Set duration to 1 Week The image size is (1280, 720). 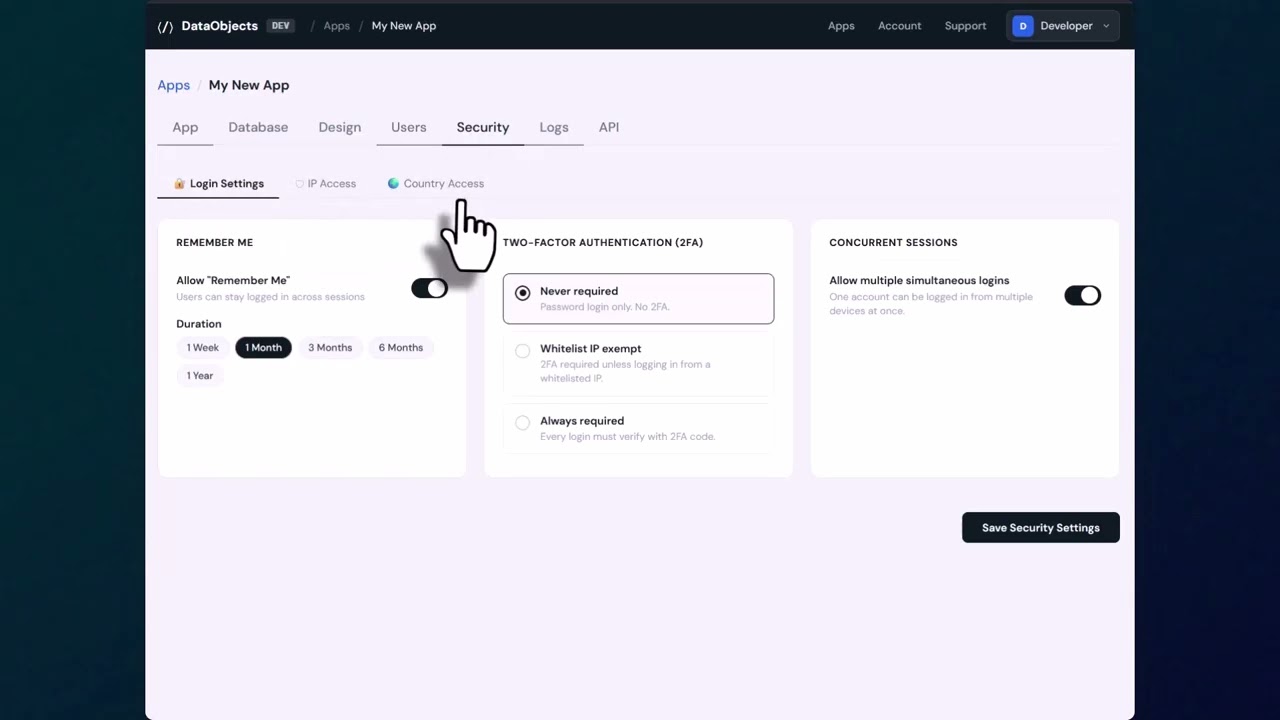click(203, 348)
